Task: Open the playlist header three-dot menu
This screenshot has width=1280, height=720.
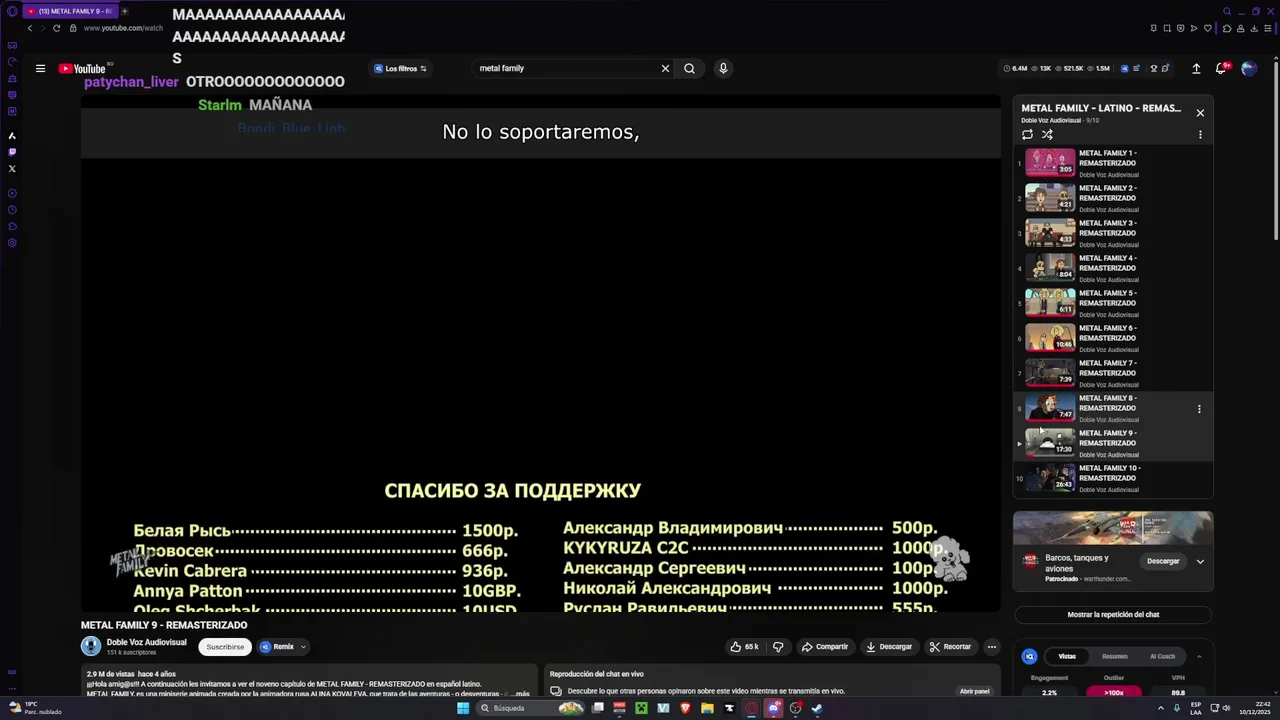Action: coord(1200,134)
